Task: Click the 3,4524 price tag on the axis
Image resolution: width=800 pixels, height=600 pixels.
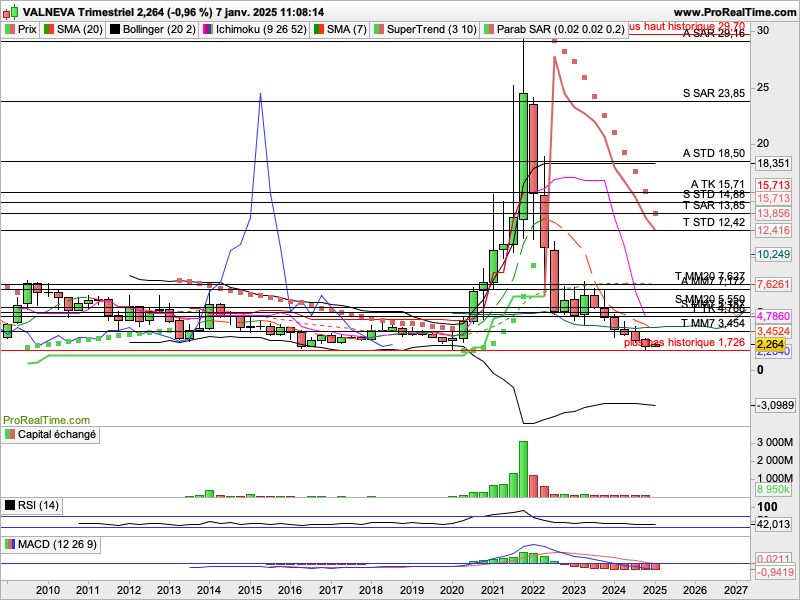Action: [773, 331]
